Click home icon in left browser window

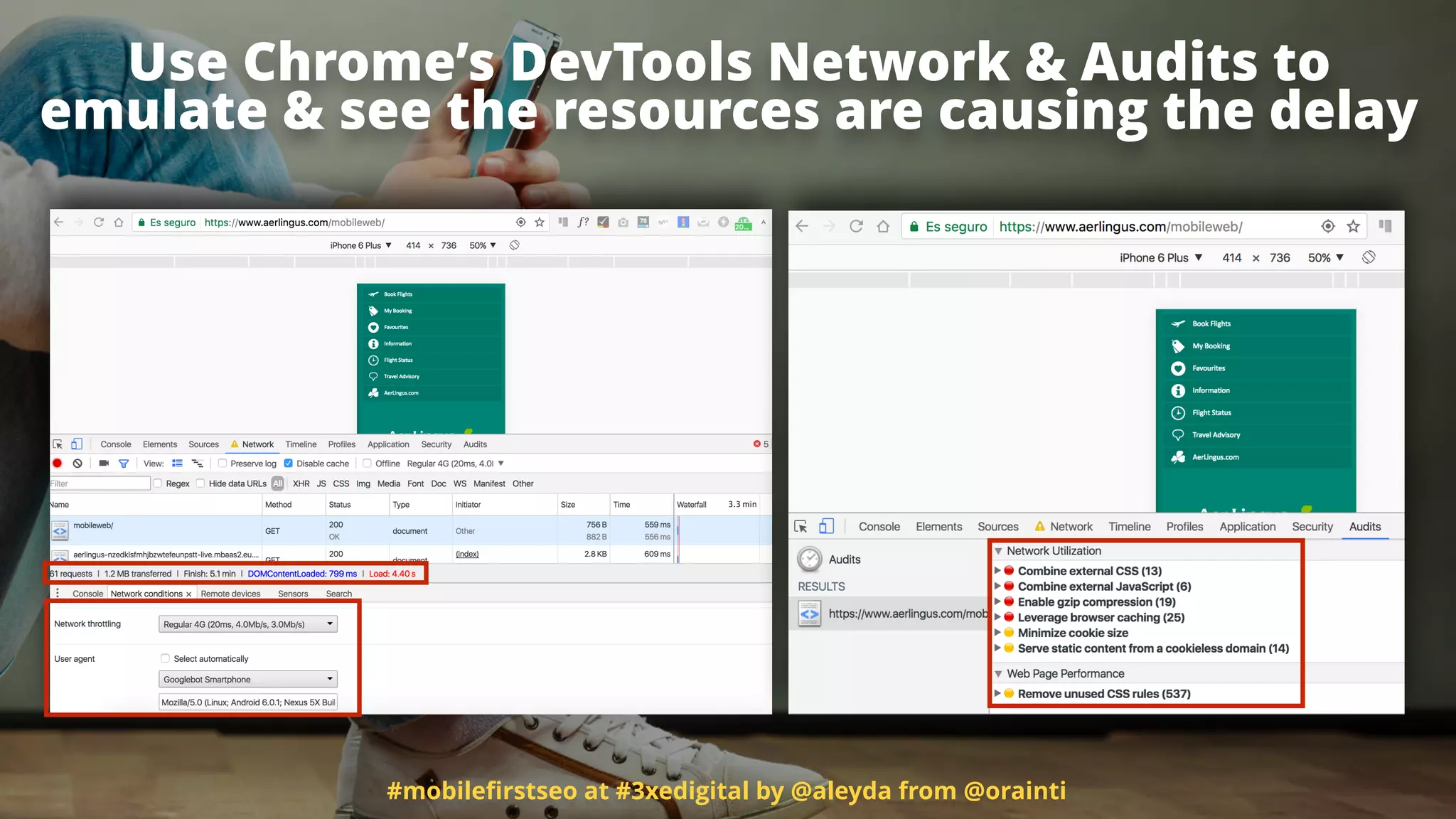pos(119,223)
